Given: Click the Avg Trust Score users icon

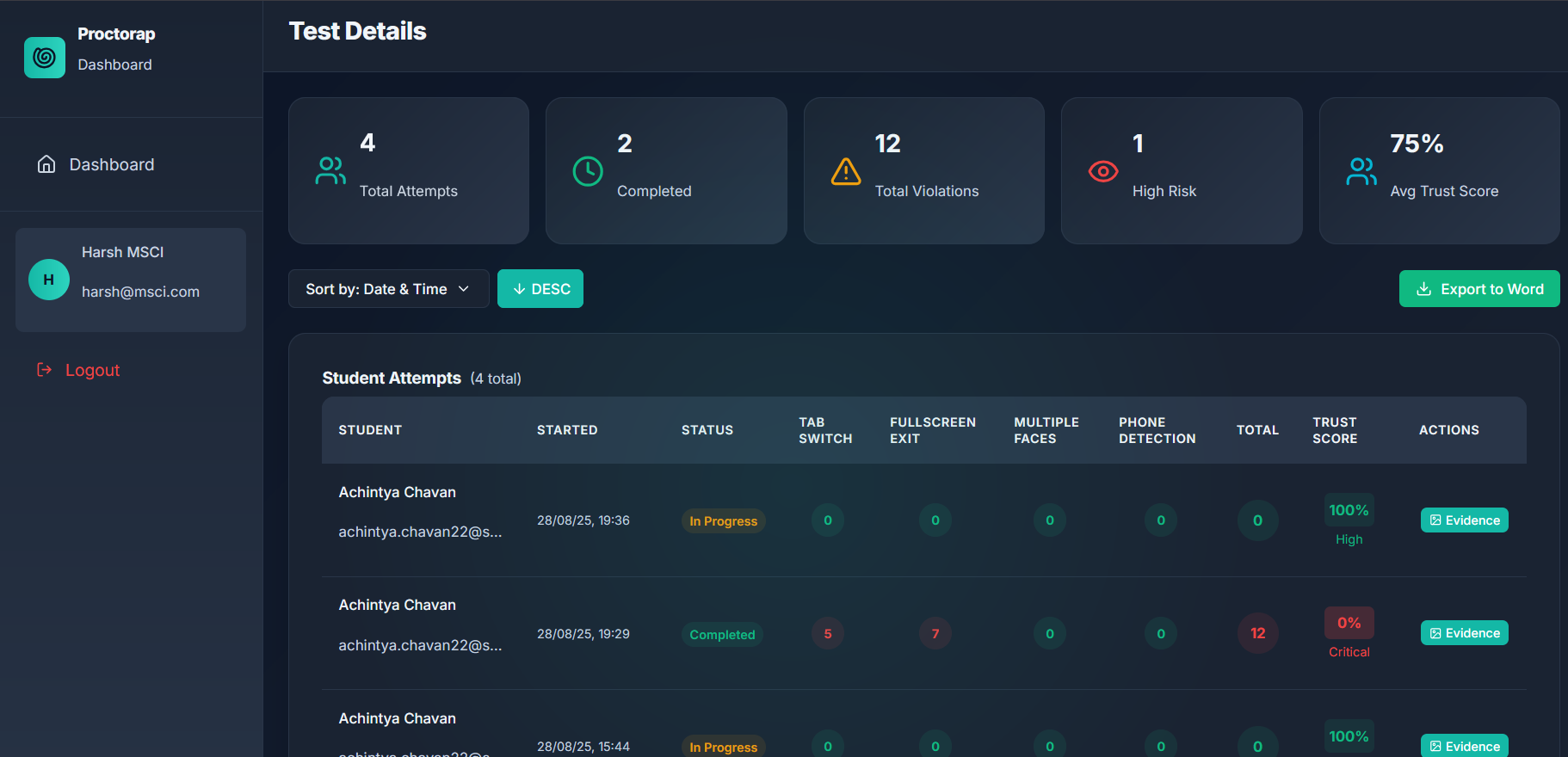Looking at the screenshot, I should [x=1361, y=171].
